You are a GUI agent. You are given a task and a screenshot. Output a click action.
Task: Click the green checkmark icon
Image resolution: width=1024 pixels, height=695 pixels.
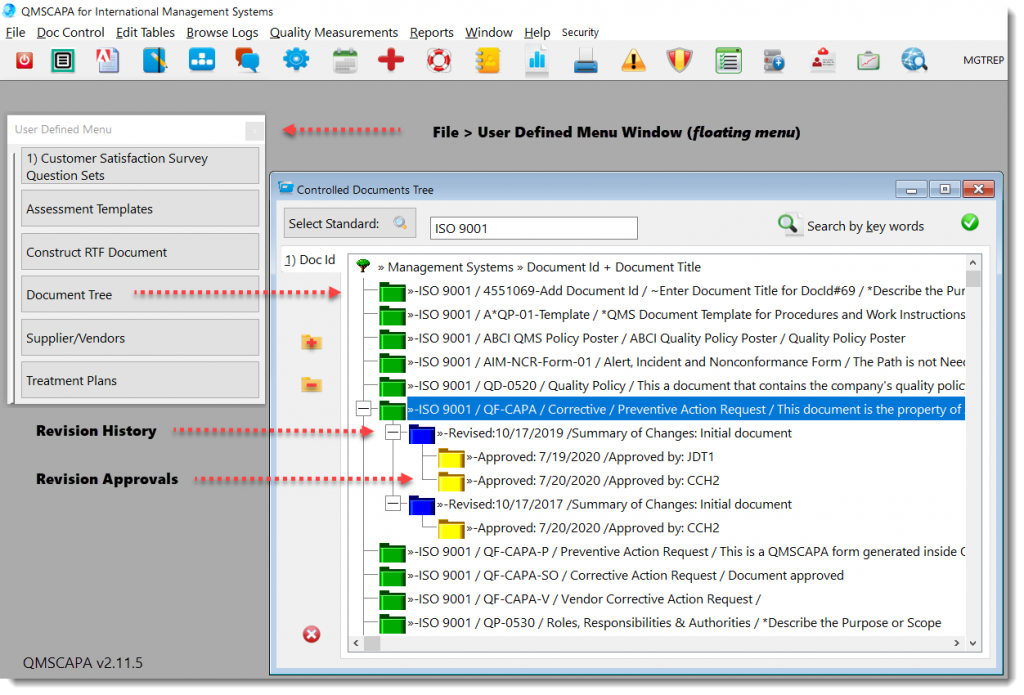click(x=970, y=223)
